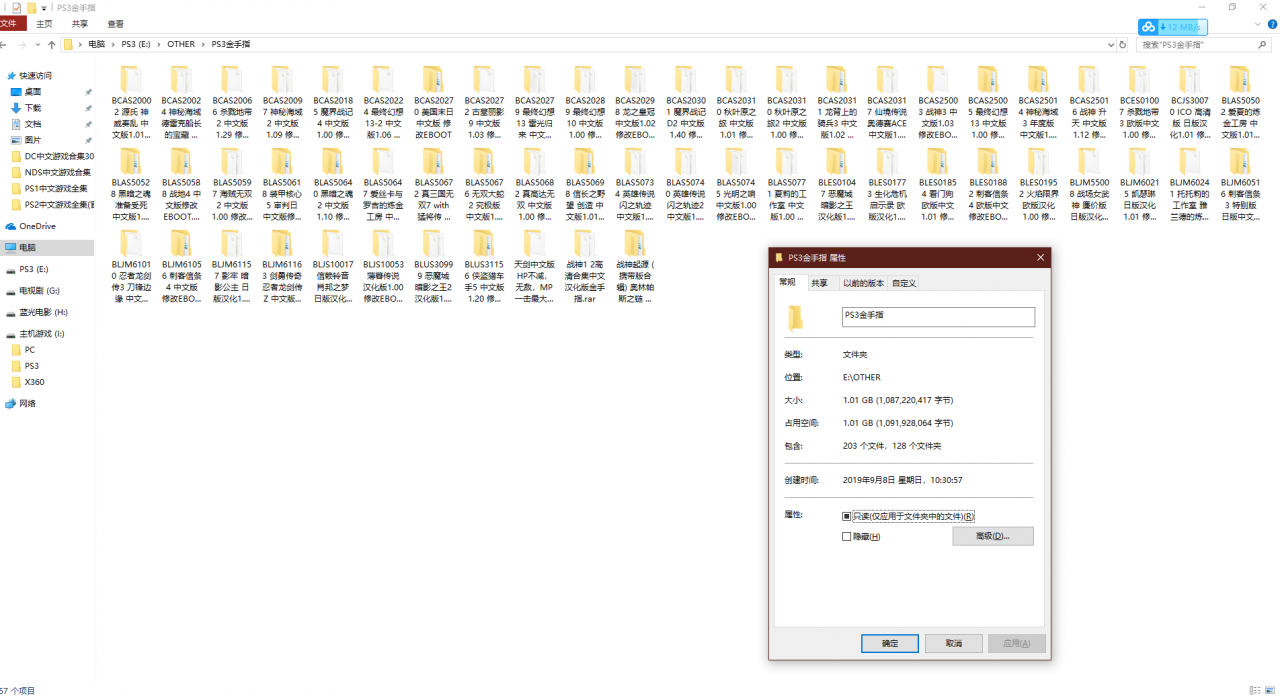Select the BLAS50698 信长之野望 folder
1280x696 pixels.
coord(584,185)
